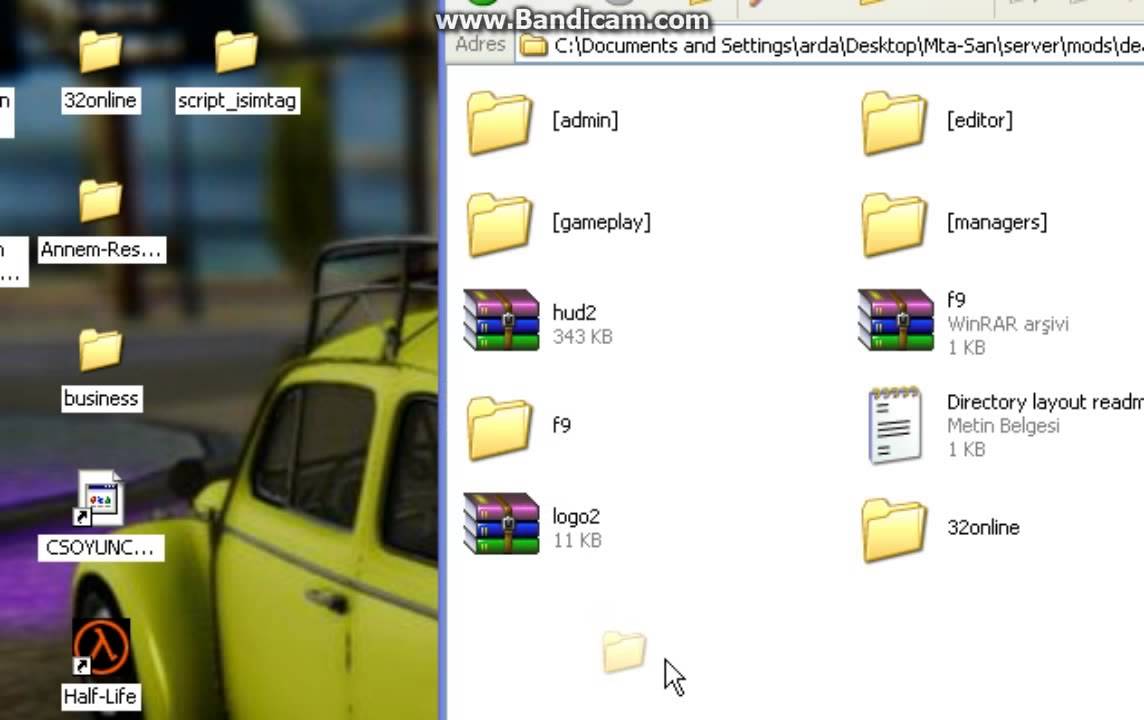Image resolution: width=1144 pixels, height=720 pixels.
Task: Select the 32online folder icon in Explorer window
Action: (894, 530)
